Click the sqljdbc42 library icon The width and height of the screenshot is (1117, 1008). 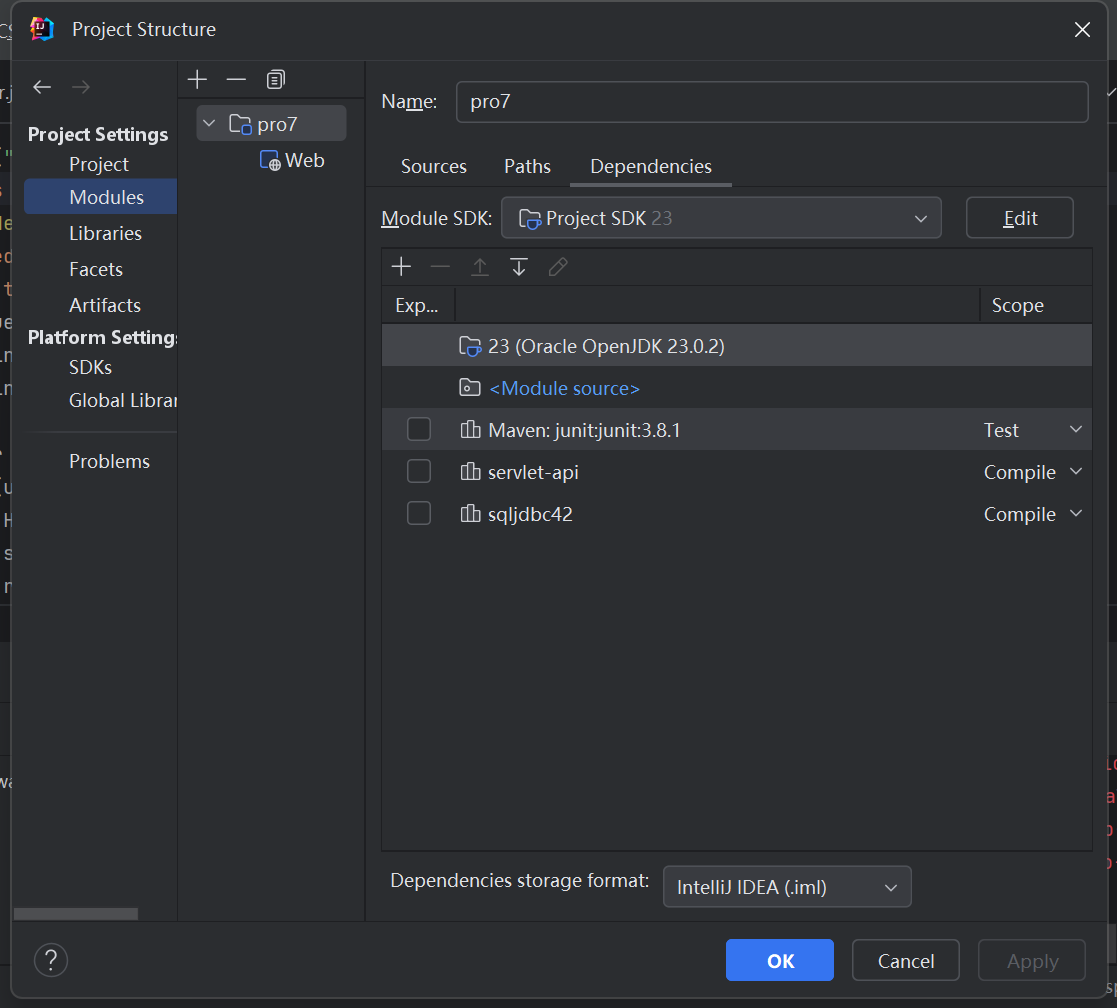click(x=470, y=514)
